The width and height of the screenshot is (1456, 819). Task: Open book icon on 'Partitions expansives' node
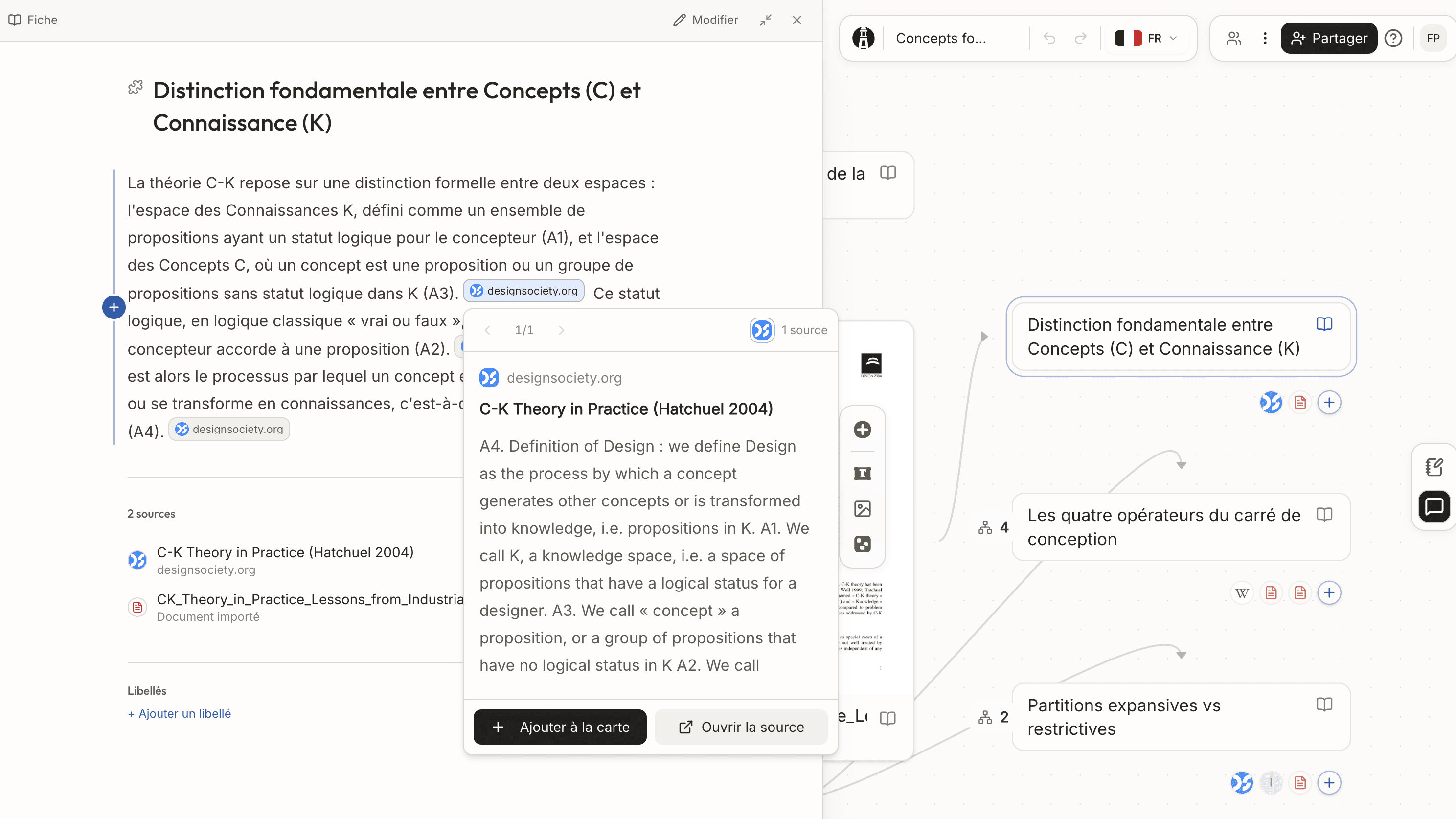pyautogui.click(x=1324, y=704)
